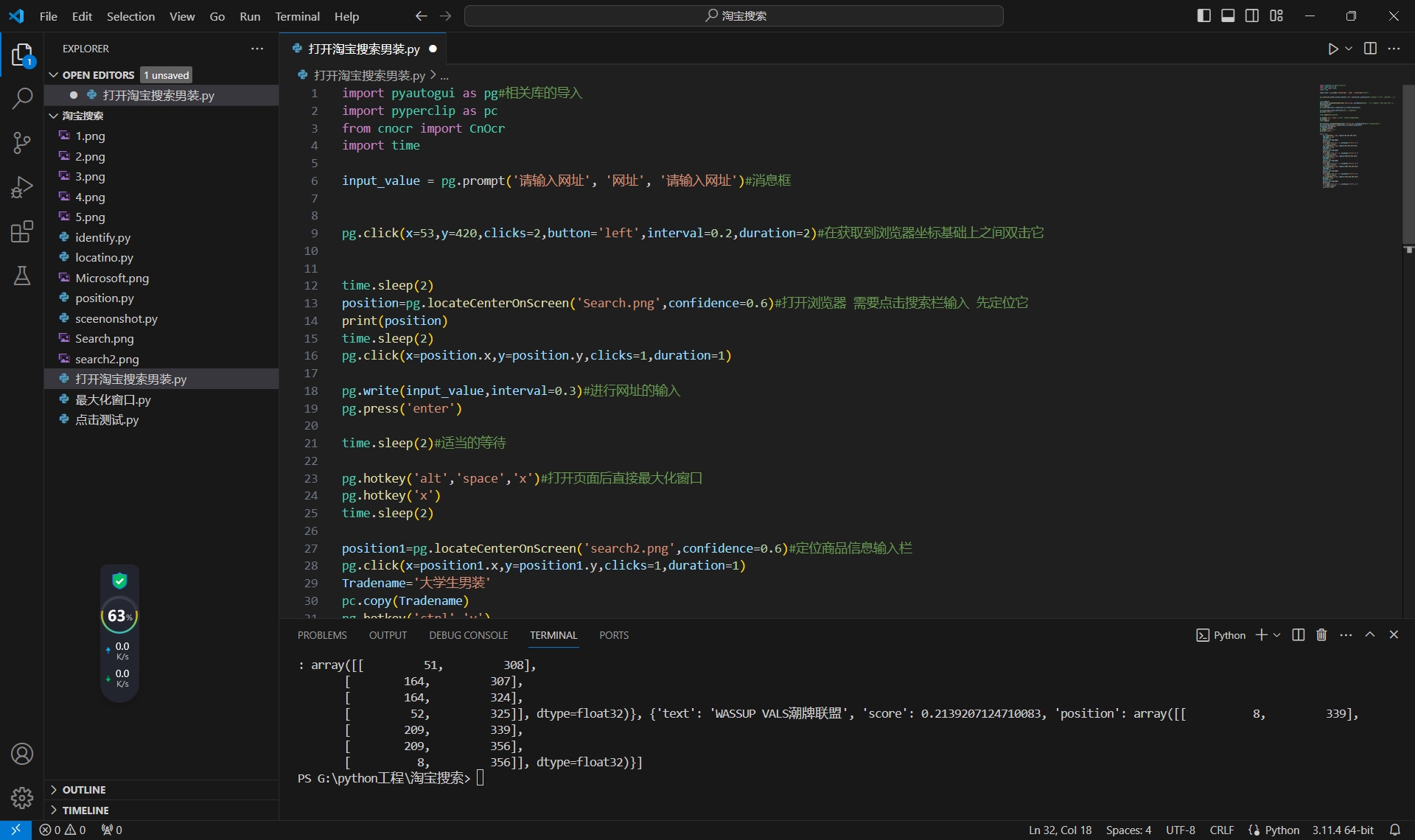Open Customize Layout button
1415x840 pixels.
1276,15
